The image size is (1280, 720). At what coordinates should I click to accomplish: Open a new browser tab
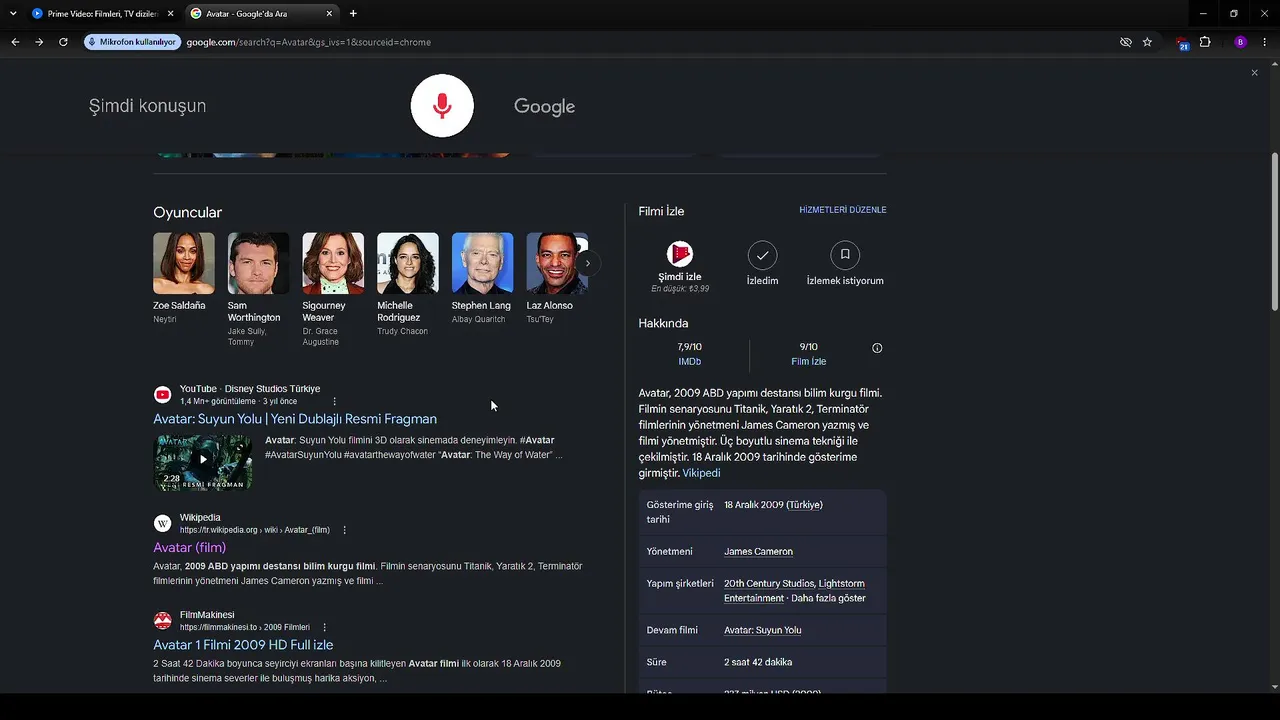click(x=353, y=14)
